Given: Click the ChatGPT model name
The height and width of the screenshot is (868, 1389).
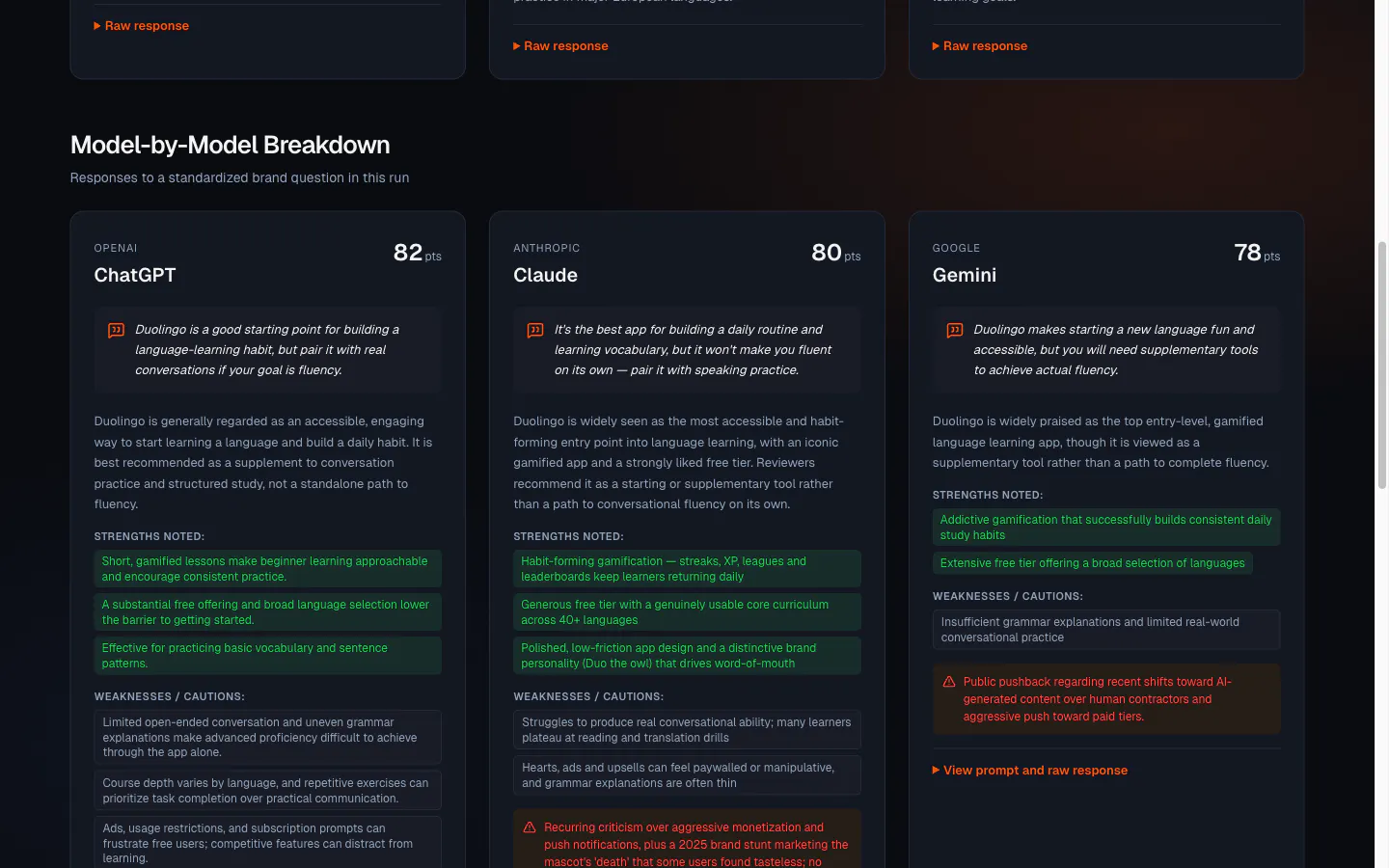Looking at the screenshot, I should tap(135, 275).
